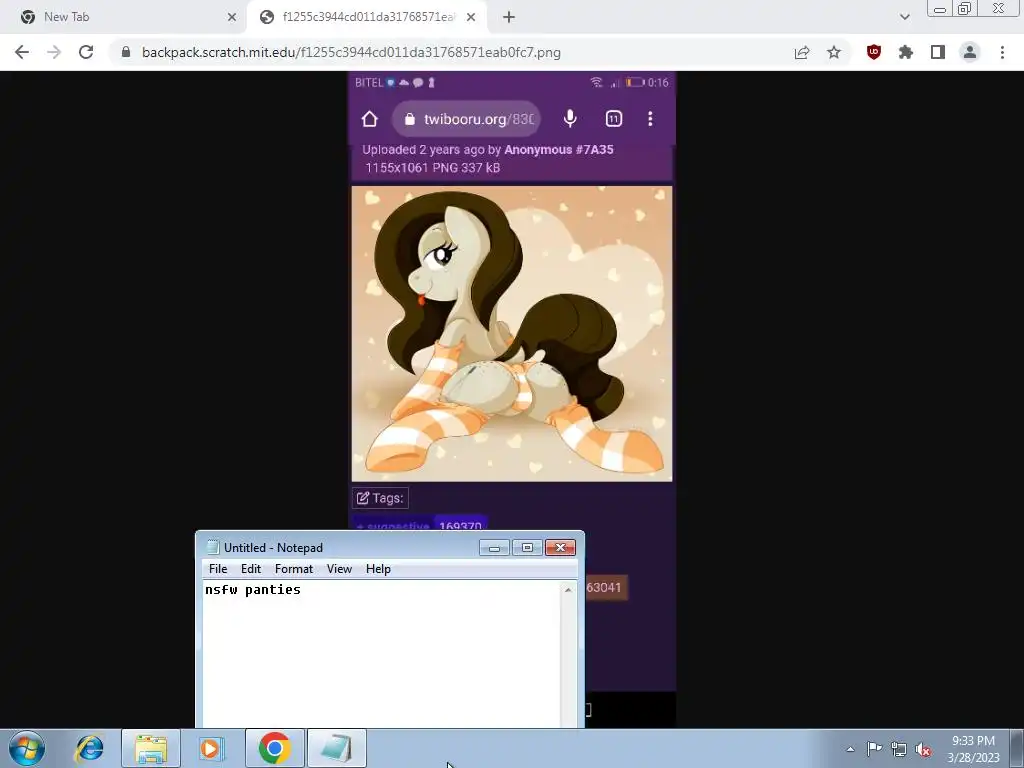Close the New Tab tab
This screenshot has height=768, width=1024.
point(232,17)
